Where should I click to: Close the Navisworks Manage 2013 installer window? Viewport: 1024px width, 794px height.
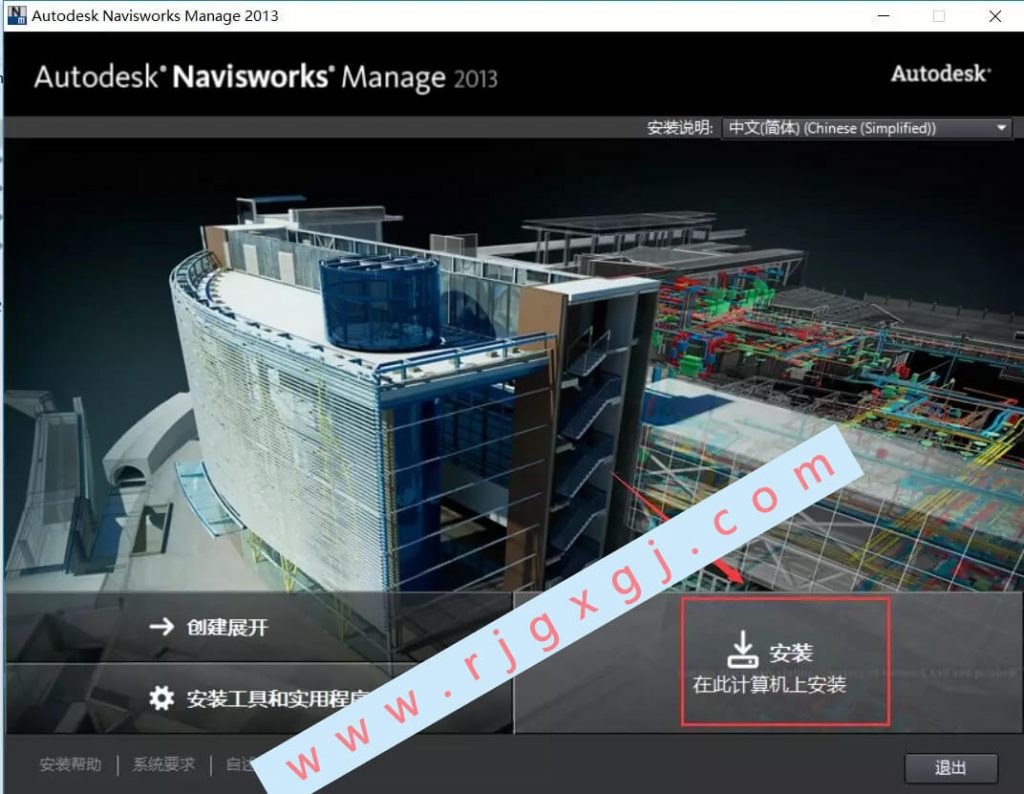click(995, 16)
